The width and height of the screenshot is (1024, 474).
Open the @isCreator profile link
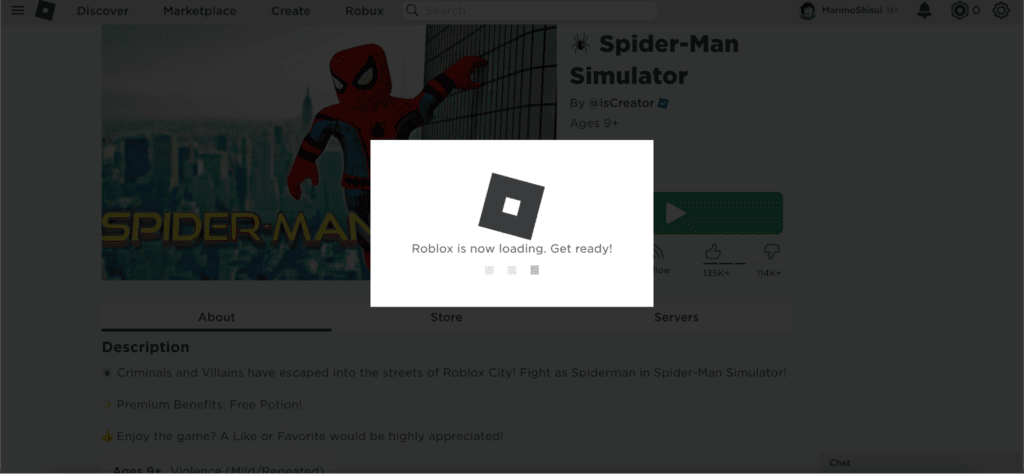point(620,103)
